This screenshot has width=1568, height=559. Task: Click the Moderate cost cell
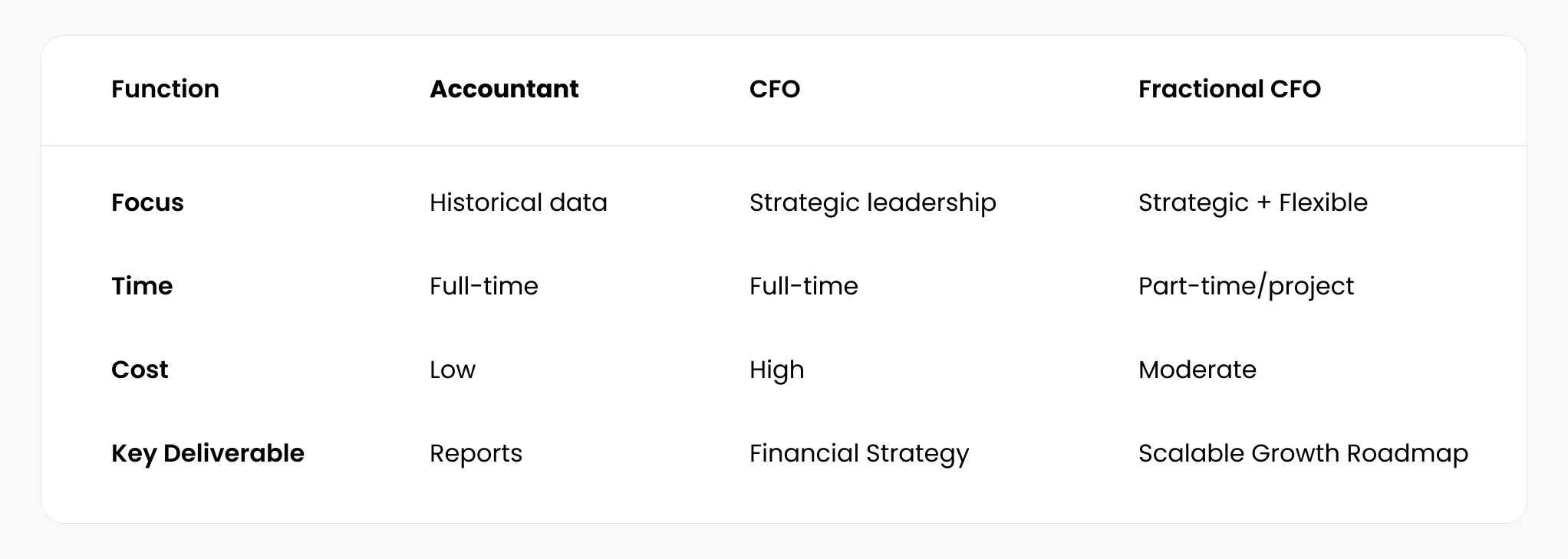pyautogui.click(x=1197, y=370)
